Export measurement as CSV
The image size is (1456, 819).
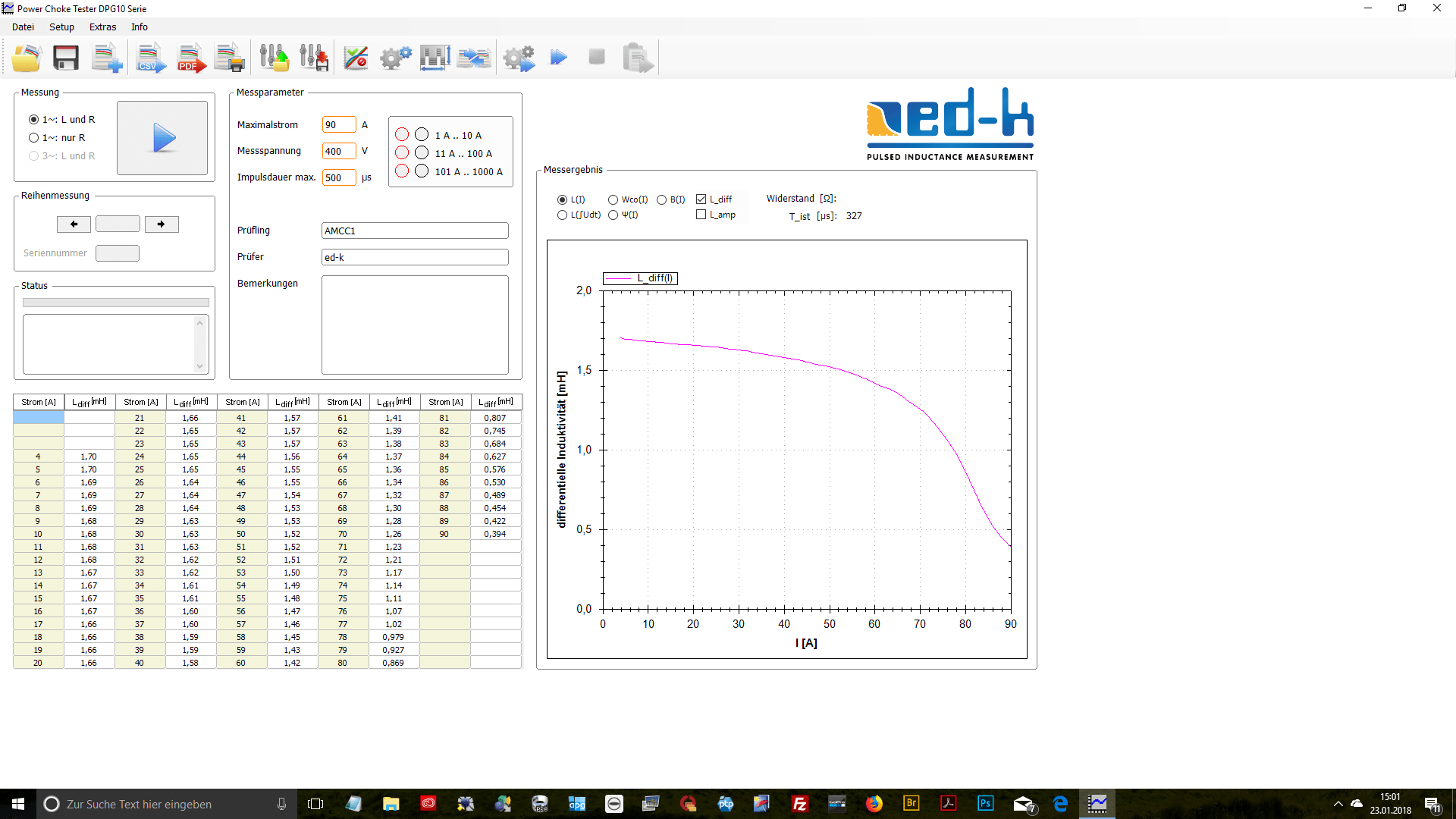150,58
